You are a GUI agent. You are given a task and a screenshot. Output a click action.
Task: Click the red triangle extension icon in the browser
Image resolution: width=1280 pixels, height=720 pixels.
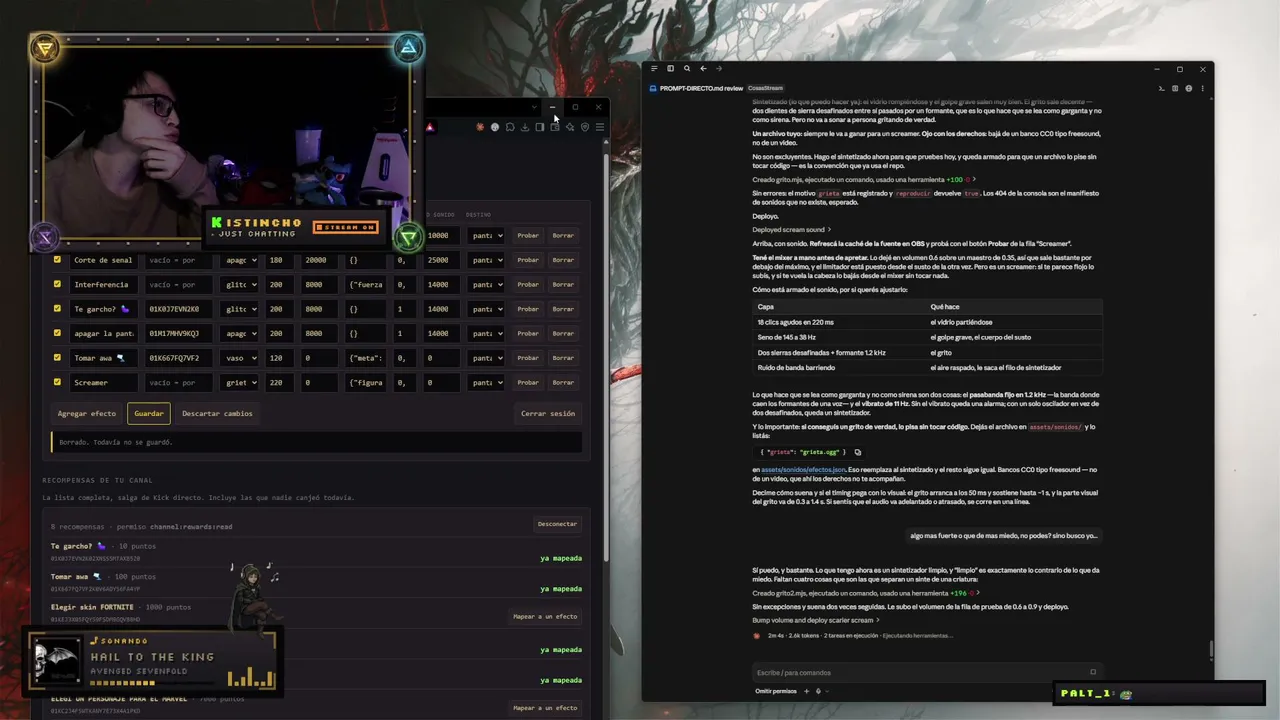click(x=430, y=127)
